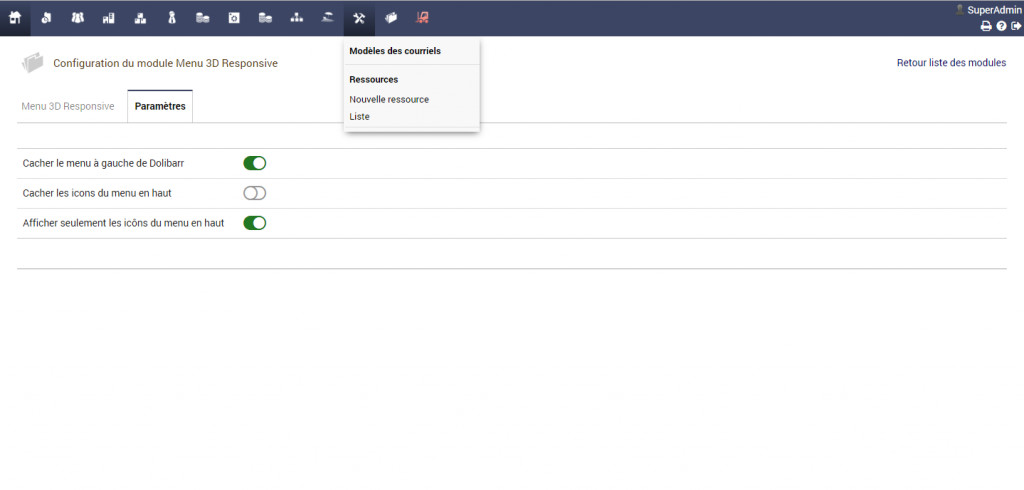
Task: Select the Paramètres tab
Action: [x=160, y=106]
